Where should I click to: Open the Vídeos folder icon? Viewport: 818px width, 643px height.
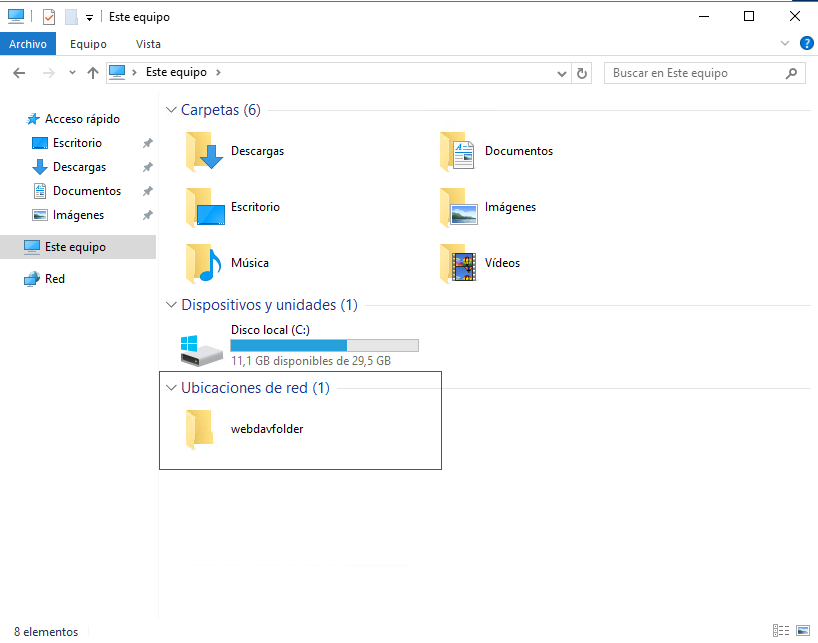coord(458,263)
